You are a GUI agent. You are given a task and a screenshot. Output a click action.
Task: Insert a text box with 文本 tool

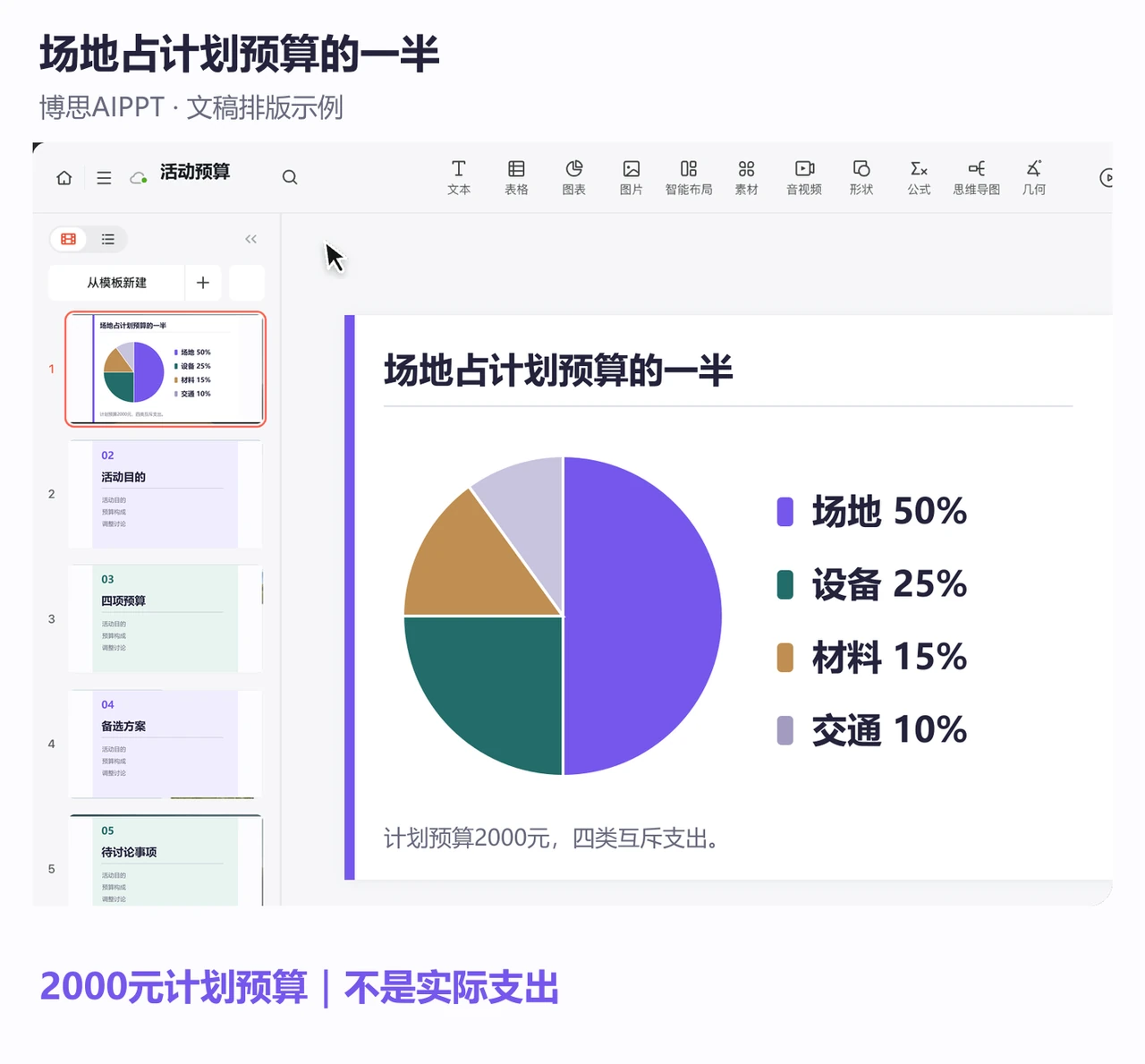[x=459, y=177]
